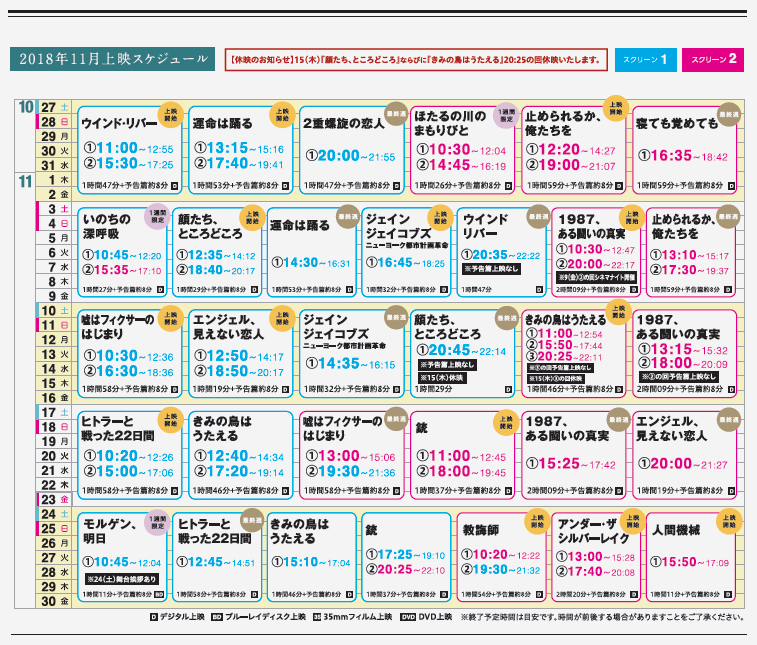This screenshot has height=645, width=757.
Task: Click the 上映開始 badge on 止められるか 12:20 card
Action: coord(616,108)
